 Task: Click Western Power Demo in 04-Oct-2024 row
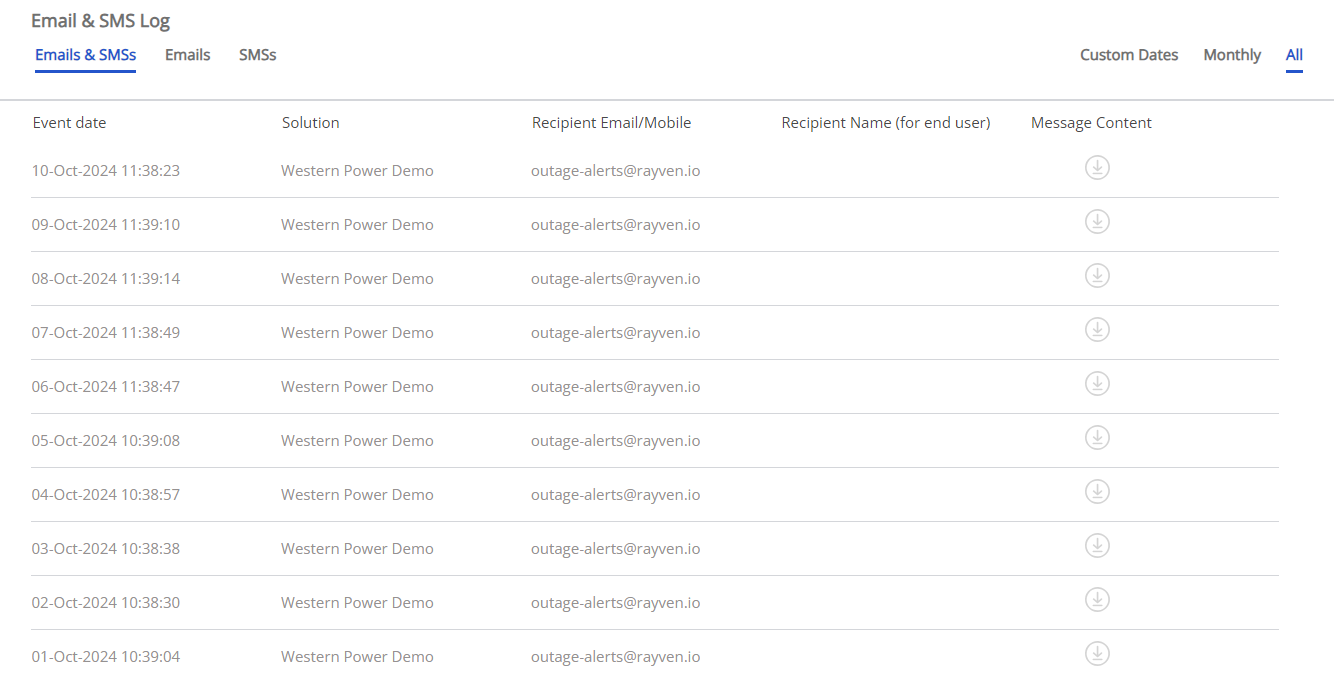357,495
